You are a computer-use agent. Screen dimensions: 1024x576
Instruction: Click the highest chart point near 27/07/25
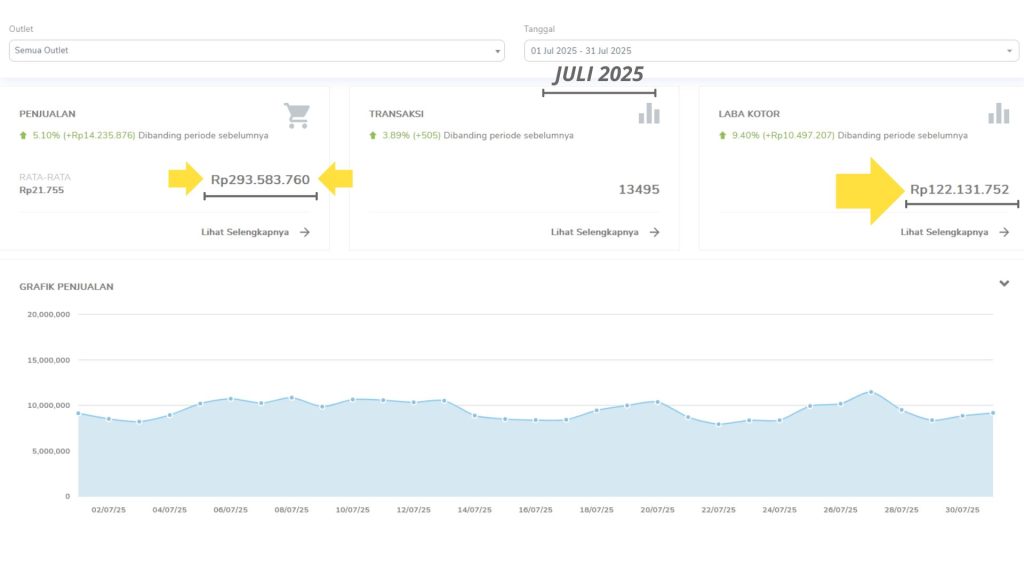tap(871, 392)
